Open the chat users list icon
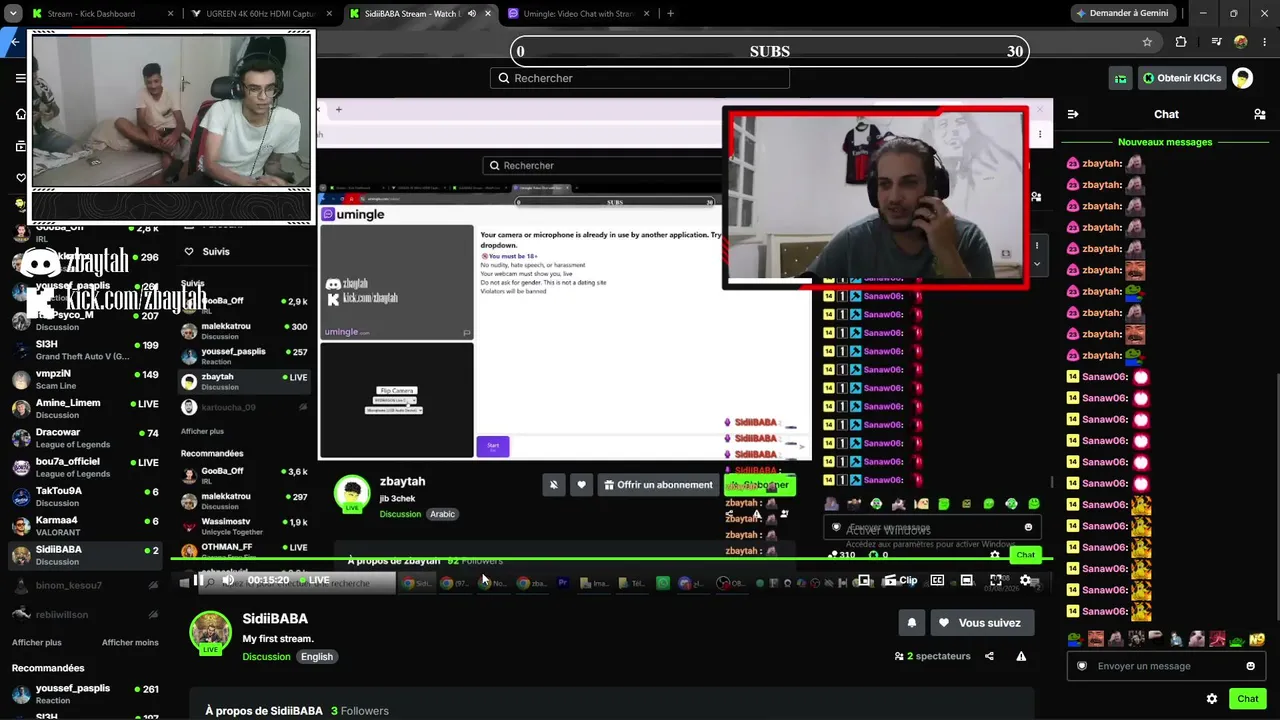 tap(1259, 114)
